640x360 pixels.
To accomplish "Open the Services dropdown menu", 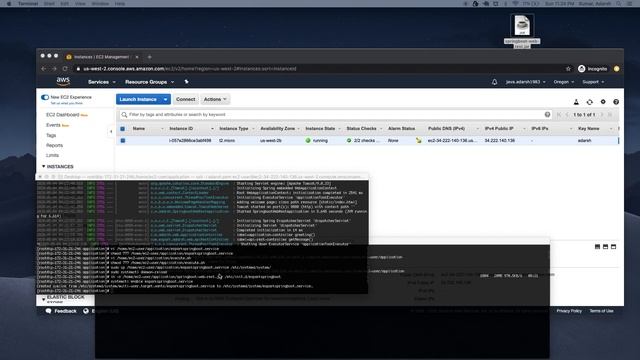I will 102,82.
